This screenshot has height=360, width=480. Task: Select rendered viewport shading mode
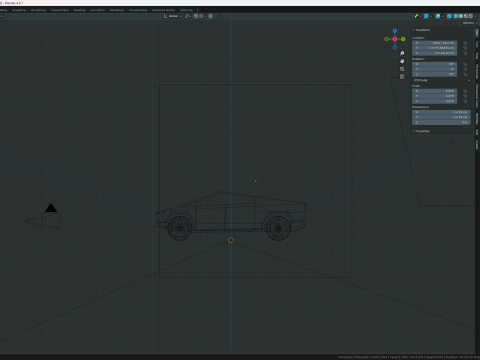pos(471,16)
